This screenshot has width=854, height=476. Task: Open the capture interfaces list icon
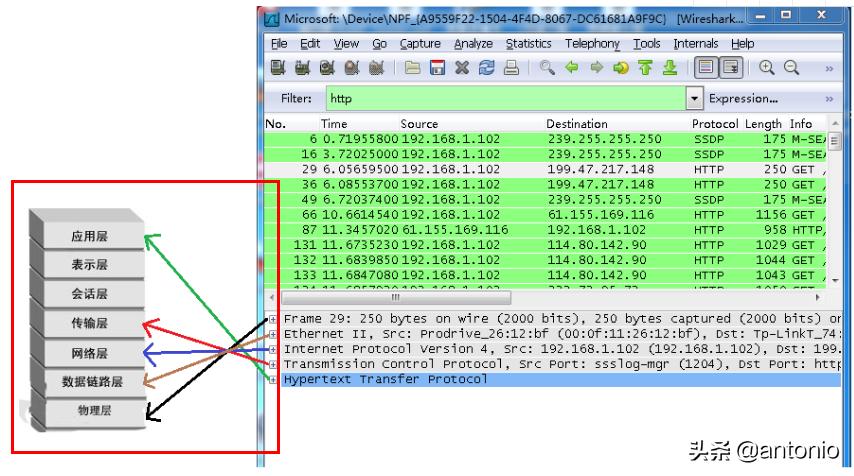click(278, 68)
